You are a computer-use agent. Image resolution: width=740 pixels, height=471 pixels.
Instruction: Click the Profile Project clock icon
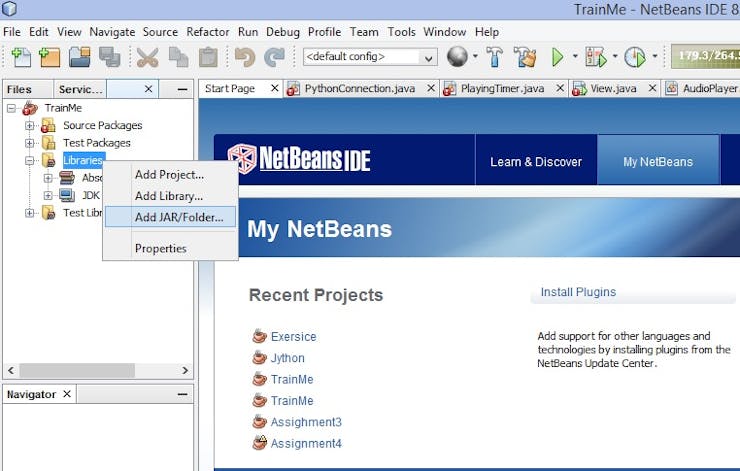pyautogui.click(x=635, y=58)
